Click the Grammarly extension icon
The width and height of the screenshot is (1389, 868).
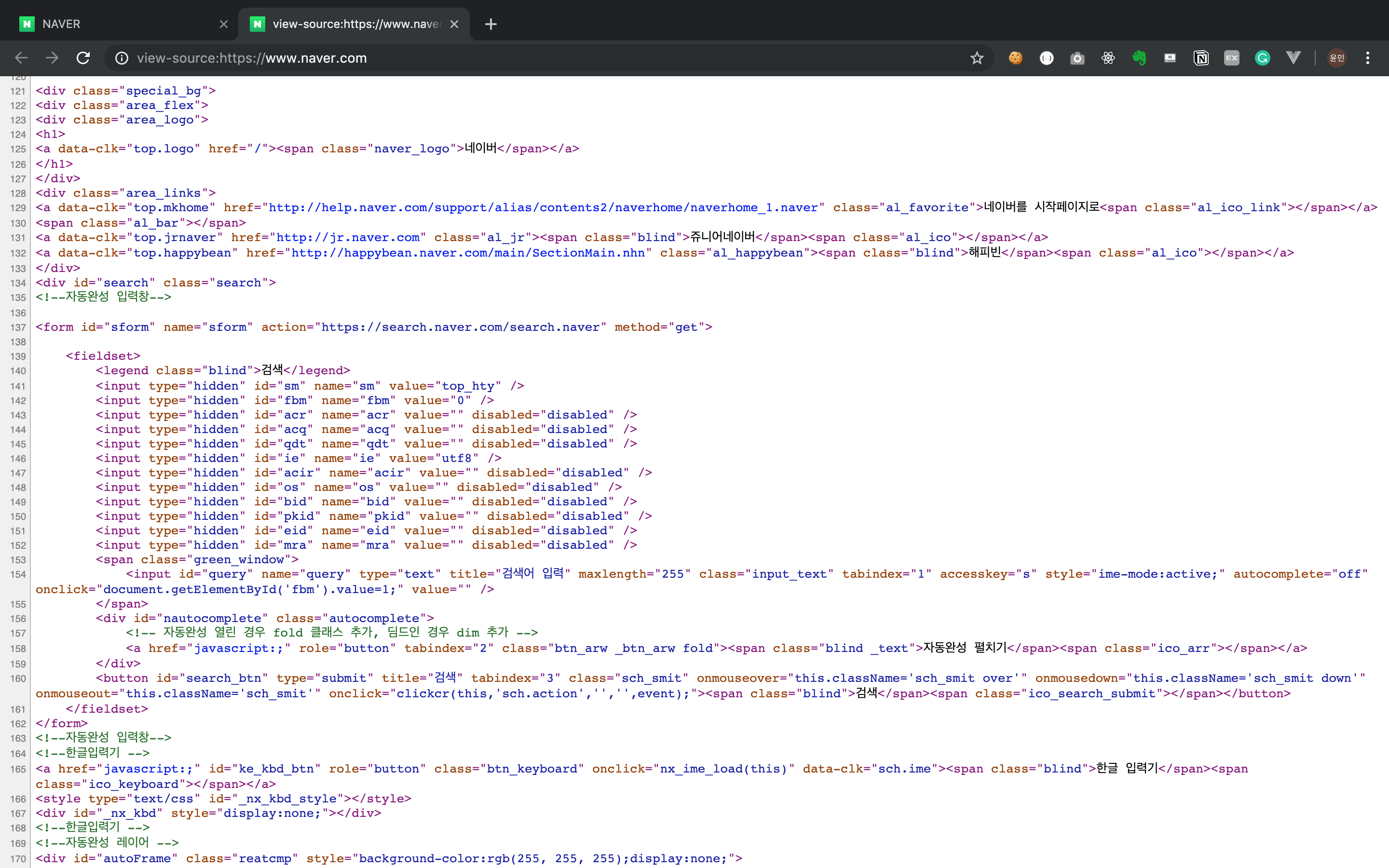click(1262, 58)
